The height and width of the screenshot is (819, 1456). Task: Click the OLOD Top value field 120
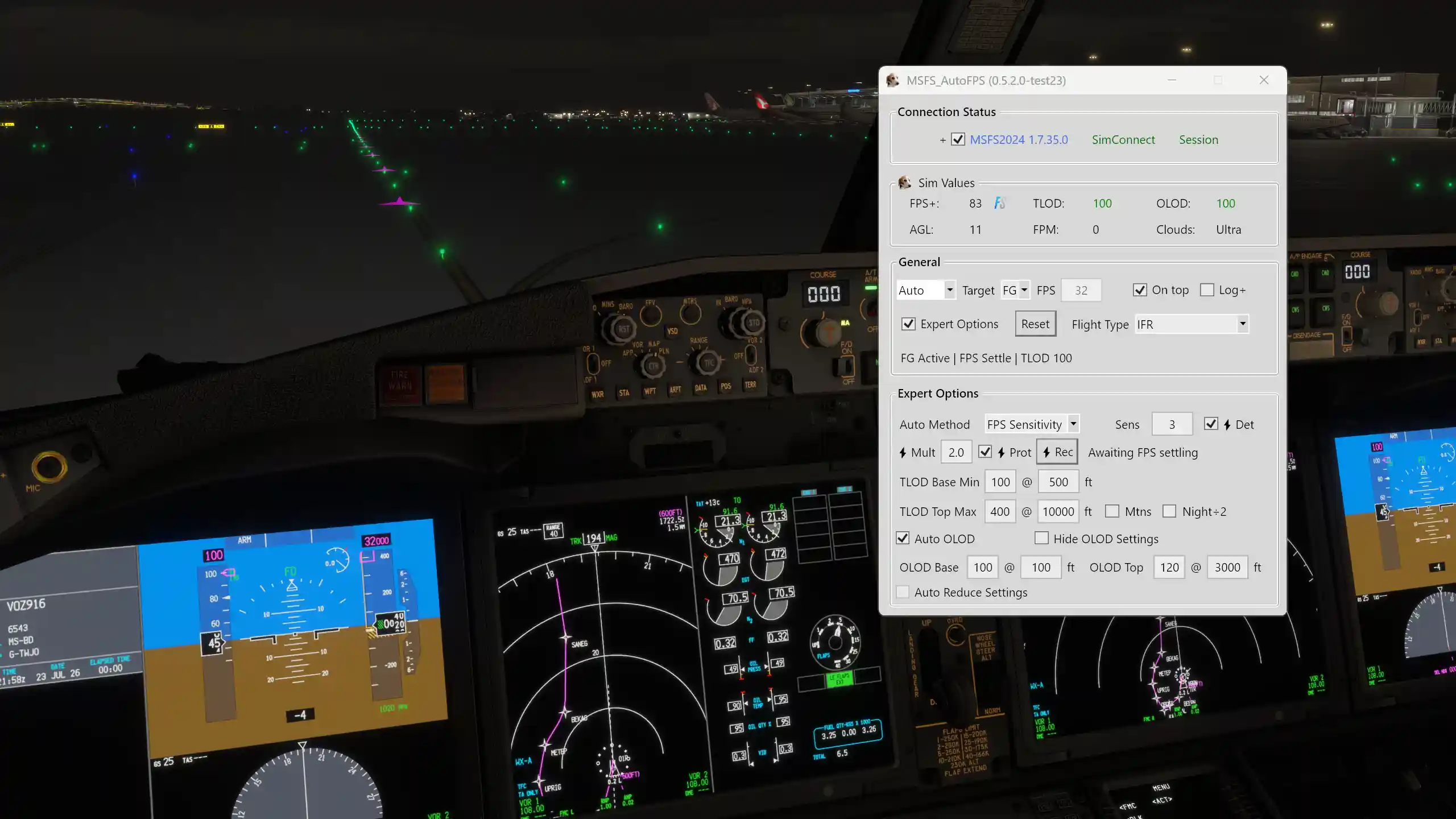point(1169,567)
